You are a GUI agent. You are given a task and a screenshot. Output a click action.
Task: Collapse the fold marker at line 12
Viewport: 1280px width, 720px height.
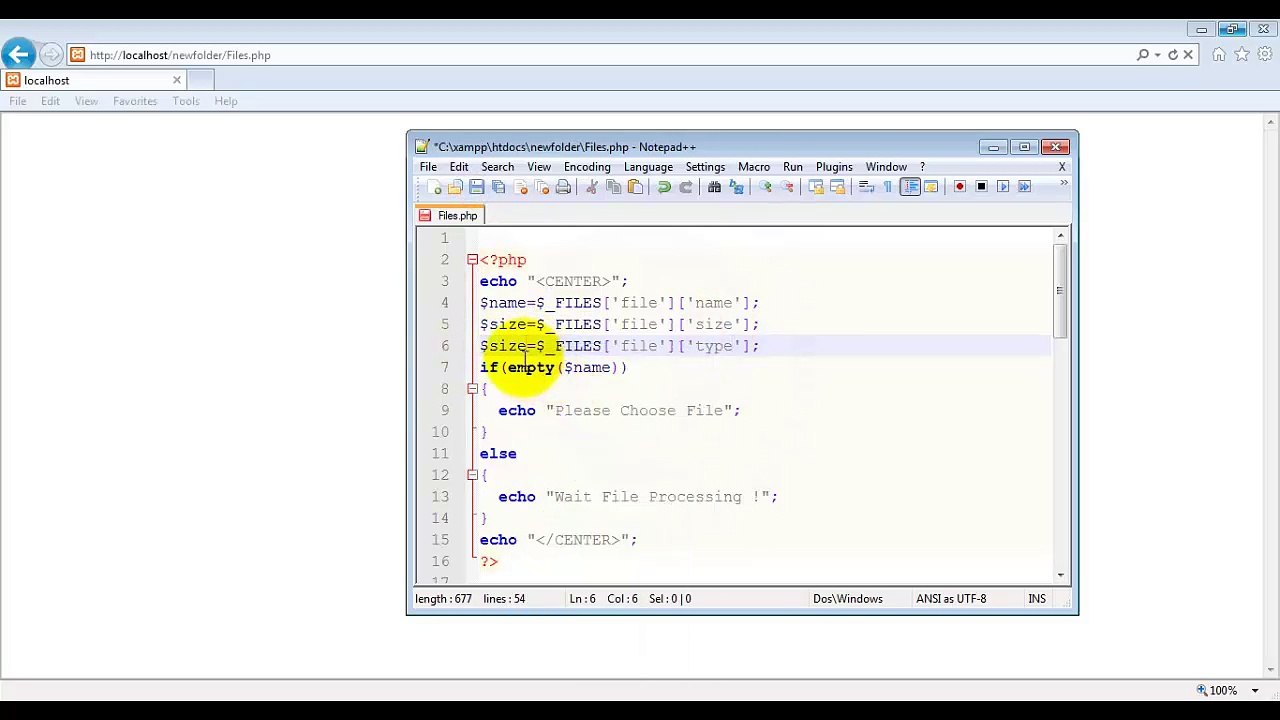point(472,475)
